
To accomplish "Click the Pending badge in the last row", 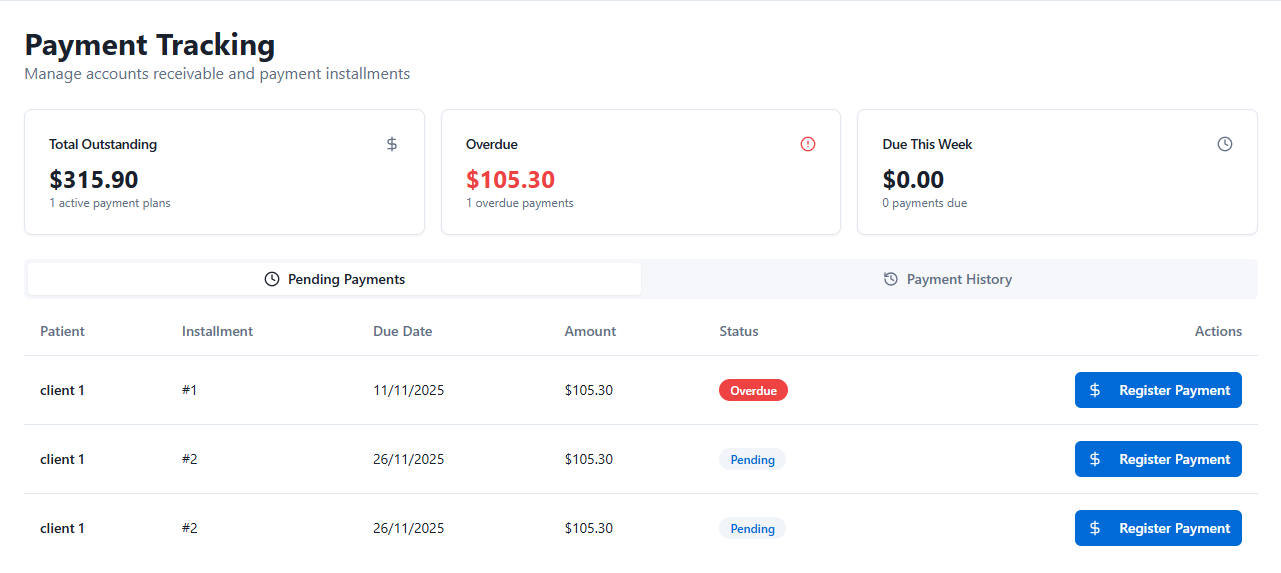I will (752, 528).
